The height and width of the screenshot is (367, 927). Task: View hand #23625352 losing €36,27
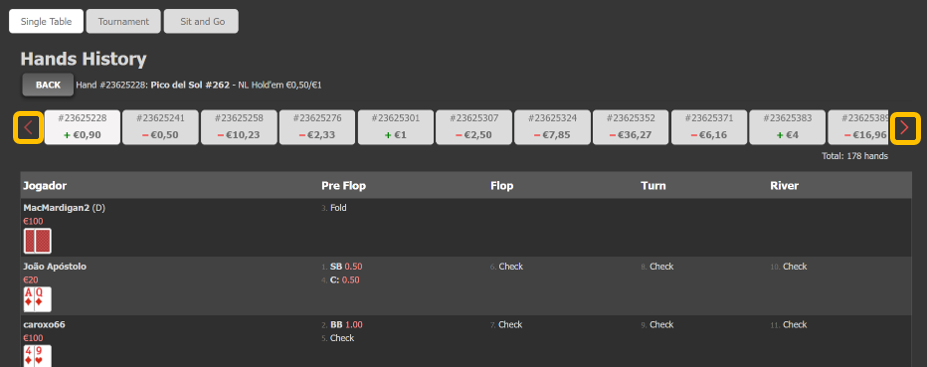[631, 127]
